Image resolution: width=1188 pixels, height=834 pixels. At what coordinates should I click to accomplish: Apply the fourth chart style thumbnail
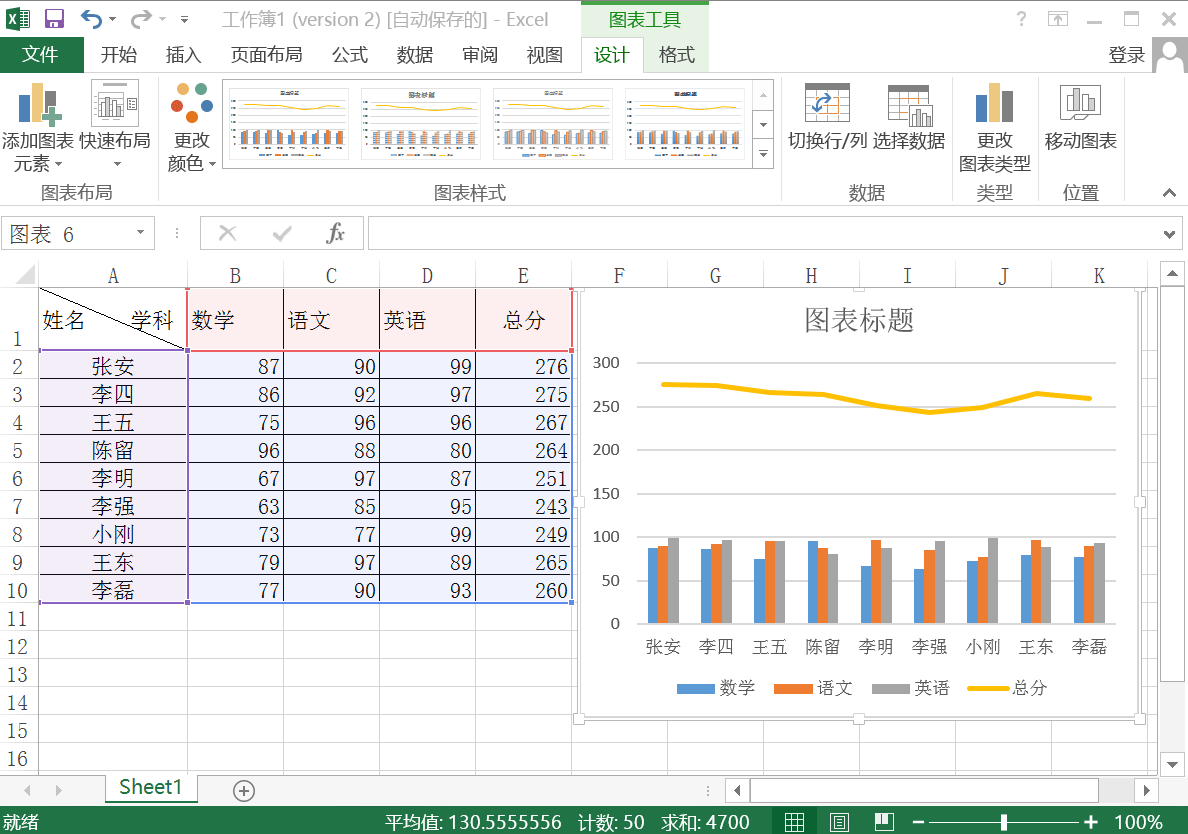[685, 123]
